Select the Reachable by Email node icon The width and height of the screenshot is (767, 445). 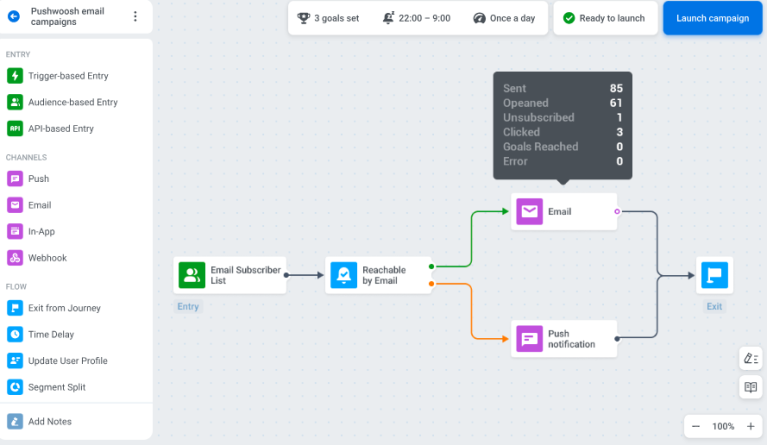tap(344, 275)
